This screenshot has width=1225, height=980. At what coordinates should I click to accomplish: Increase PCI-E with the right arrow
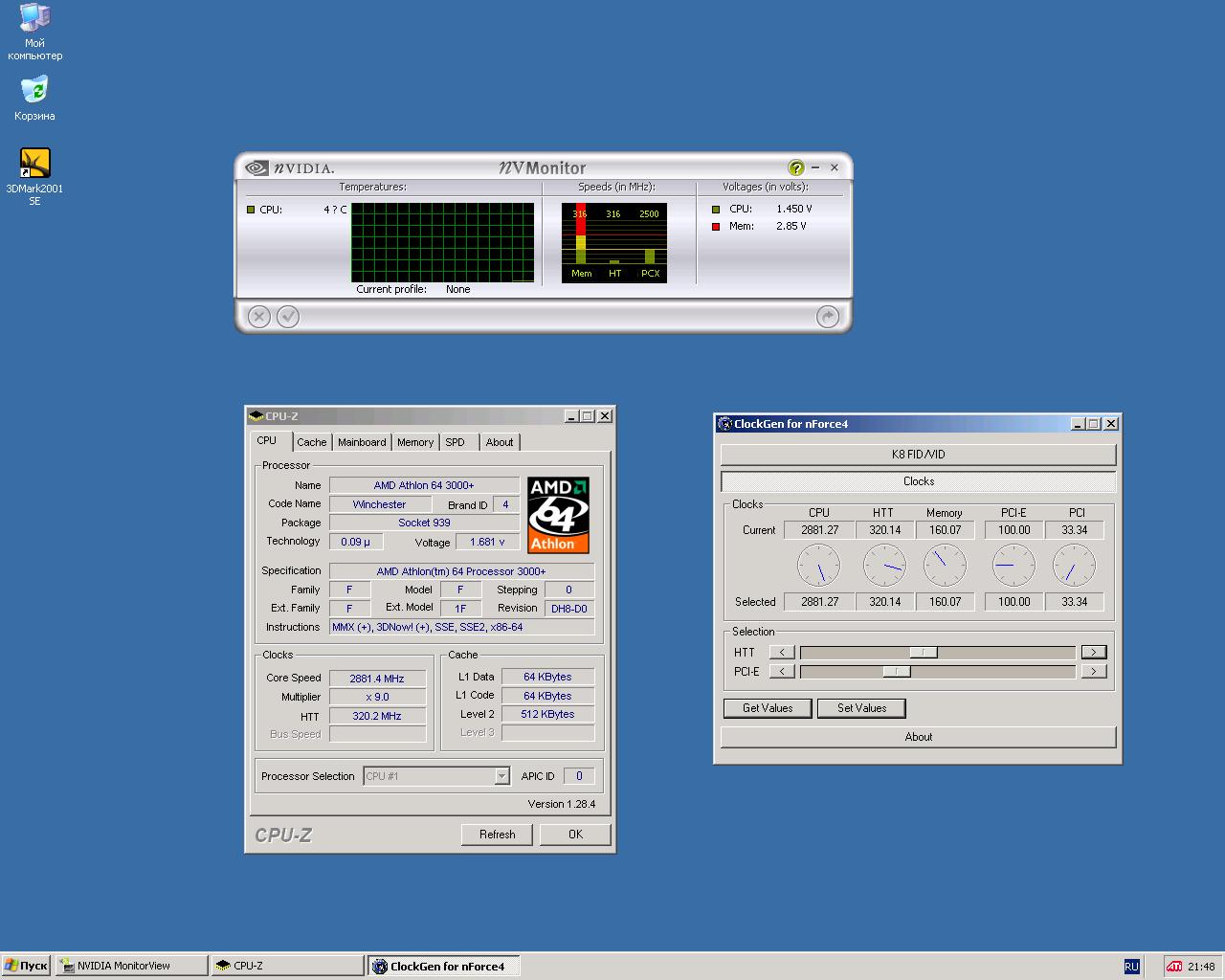coord(1093,672)
